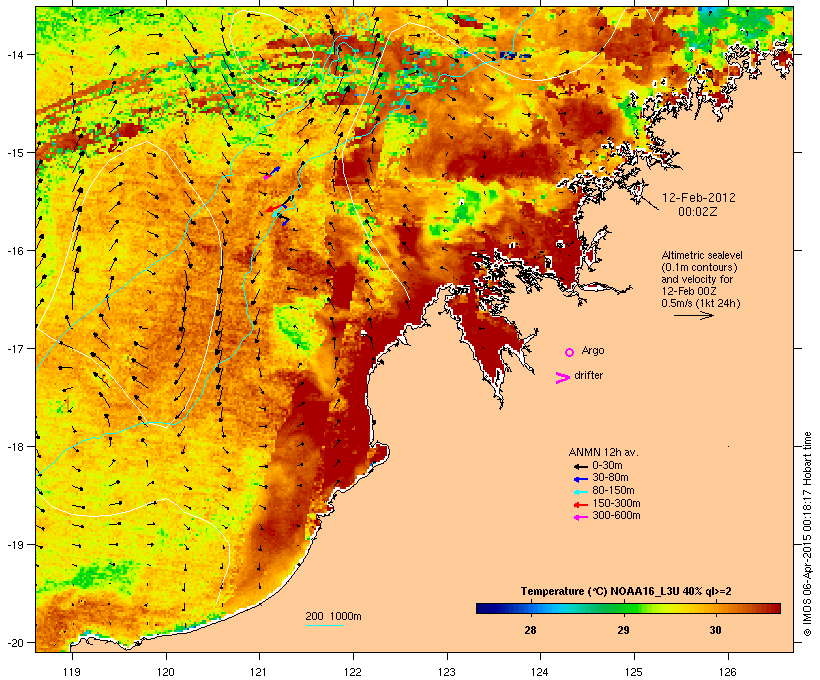Click the '0-30m' depth label
The width and height of the screenshot is (820, 680).
pyautogui.click(x=607, y=466)
